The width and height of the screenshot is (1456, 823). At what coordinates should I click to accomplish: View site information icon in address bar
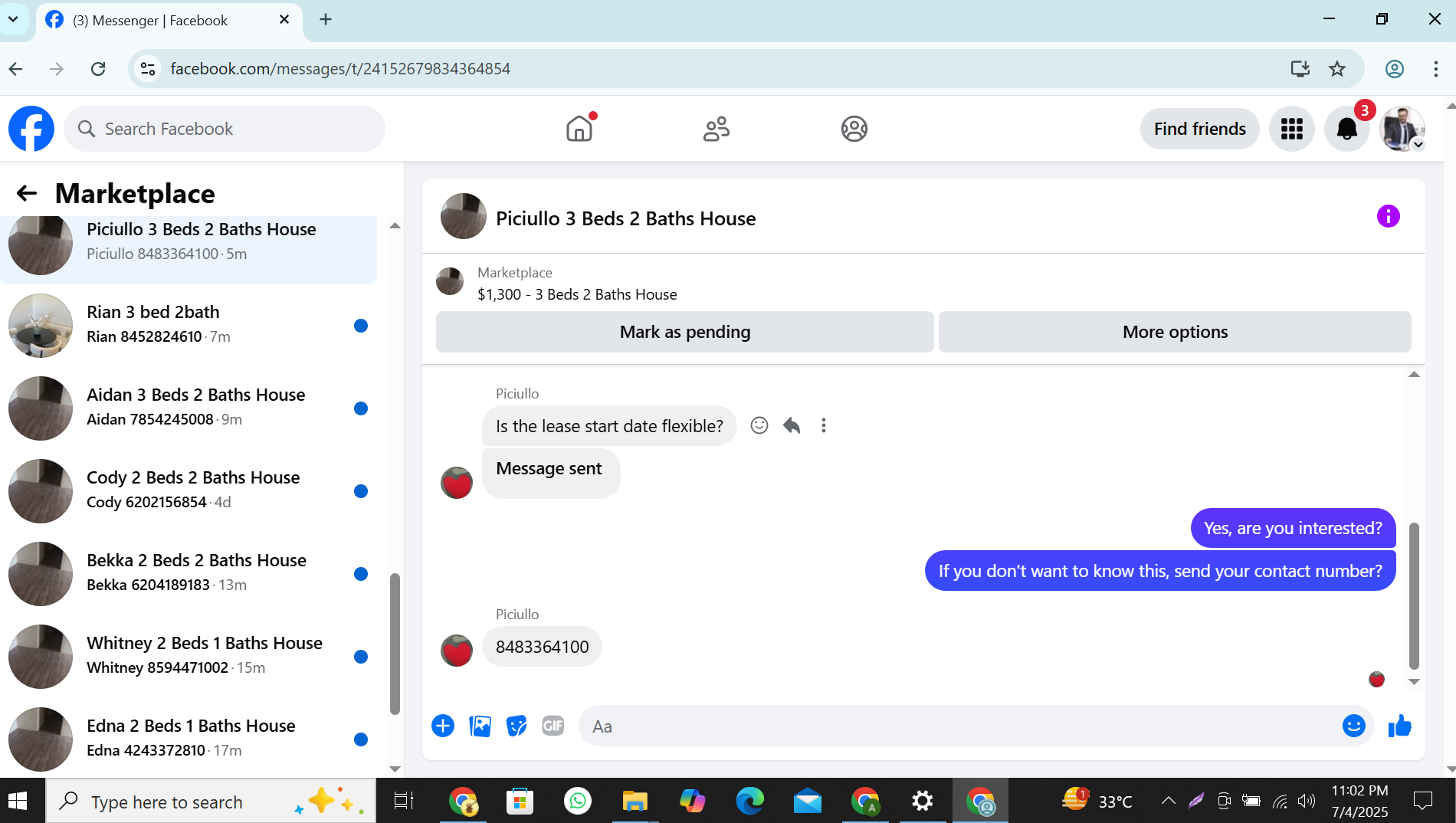[x=148, y=69]
